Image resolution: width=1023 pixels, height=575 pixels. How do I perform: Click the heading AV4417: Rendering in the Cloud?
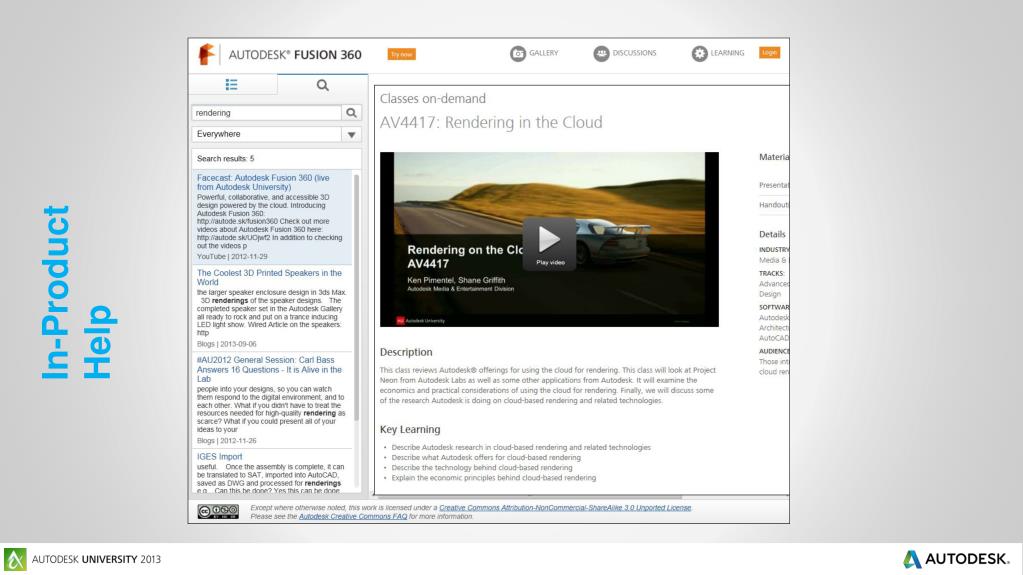491,123
